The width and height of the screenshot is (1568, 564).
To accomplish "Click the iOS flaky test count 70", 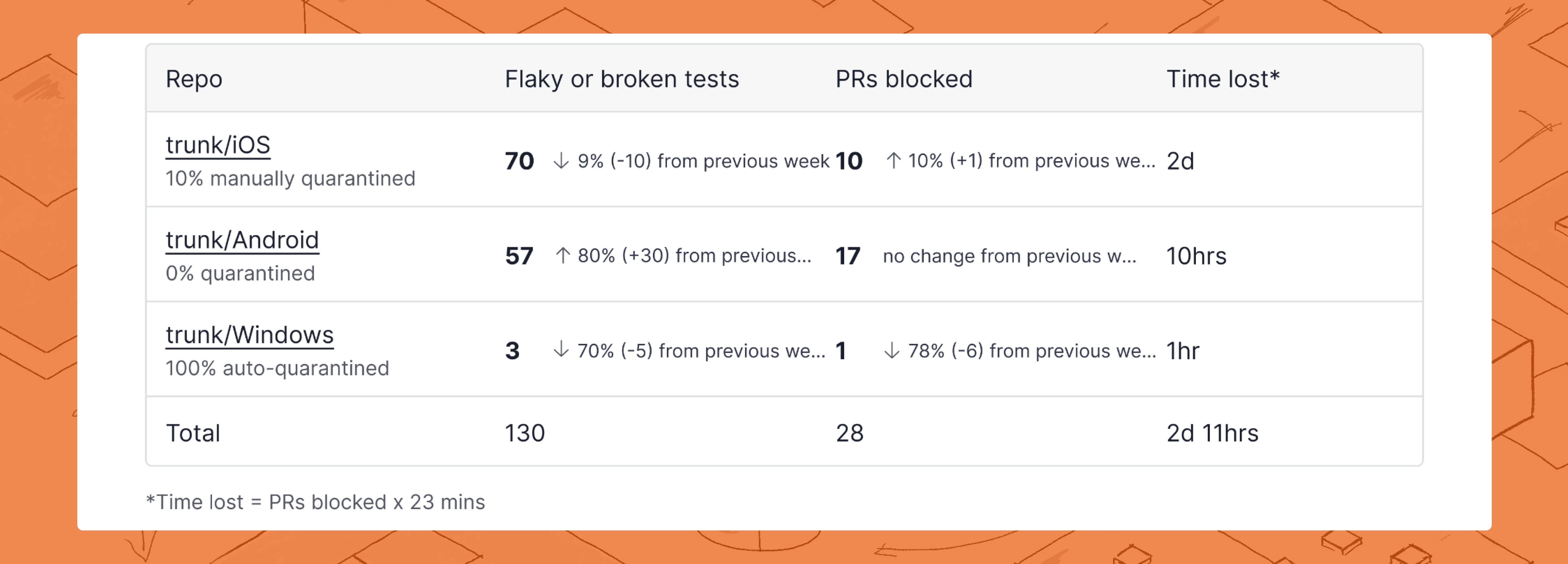I will 519,161.
